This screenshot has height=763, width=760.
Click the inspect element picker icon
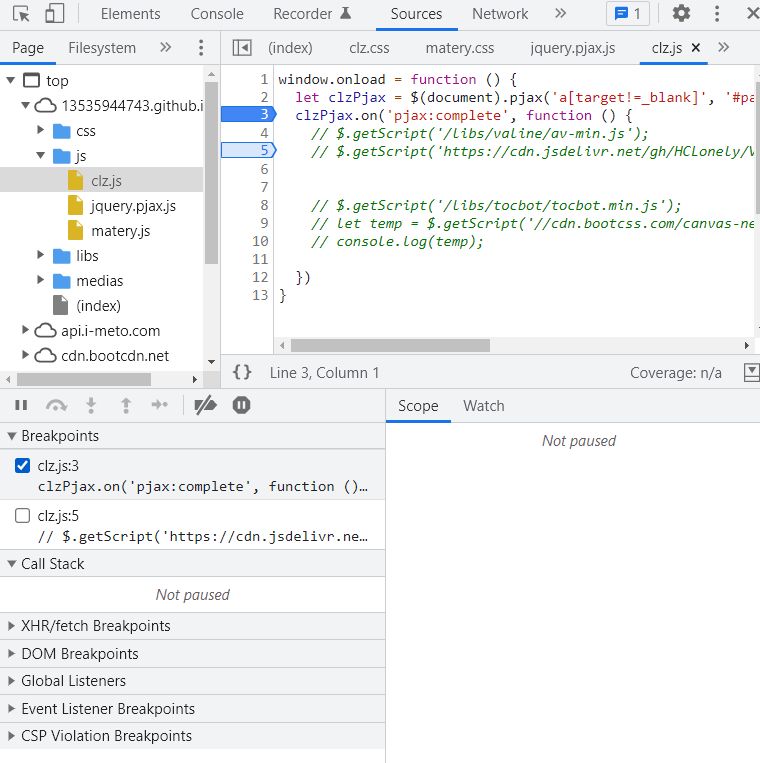pos(21,14)
